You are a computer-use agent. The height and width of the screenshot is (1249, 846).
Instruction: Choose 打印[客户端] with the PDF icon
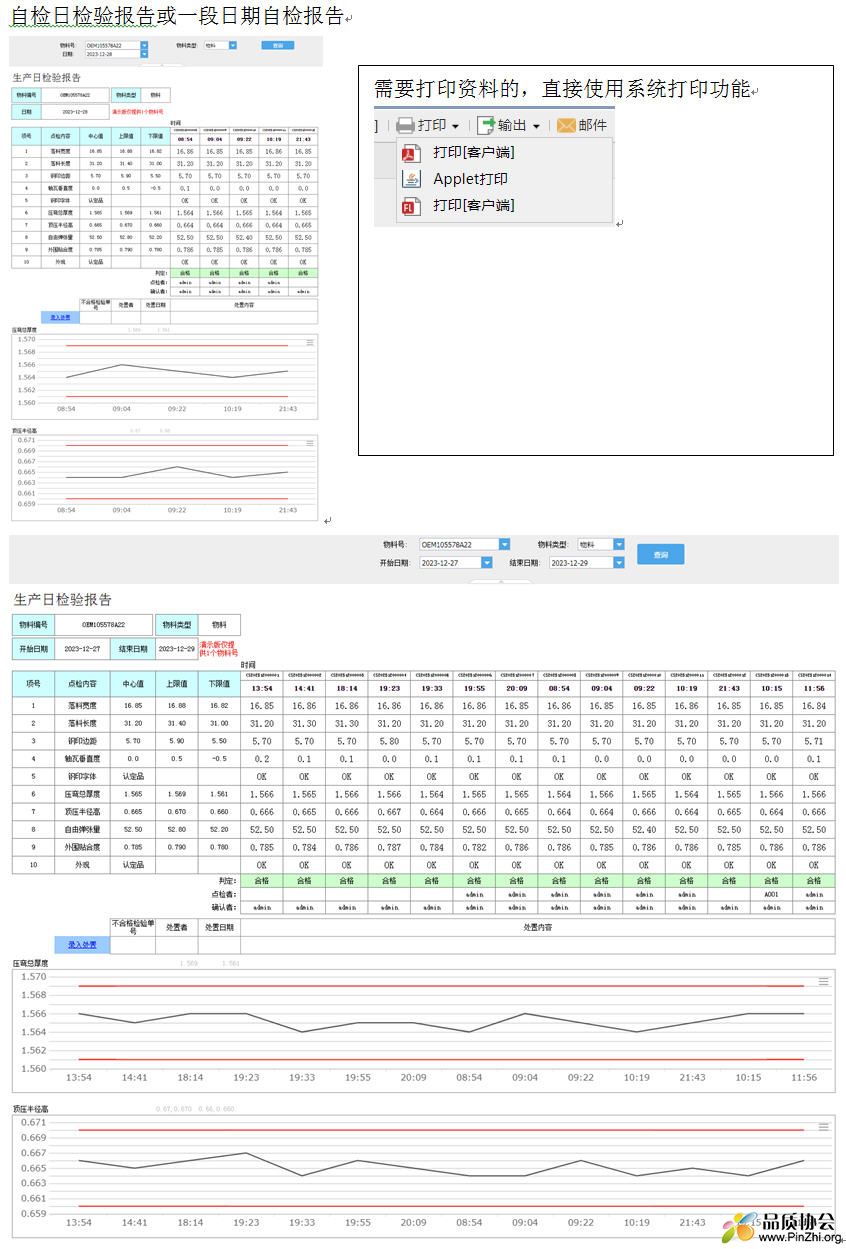click(x=460, y=152)
